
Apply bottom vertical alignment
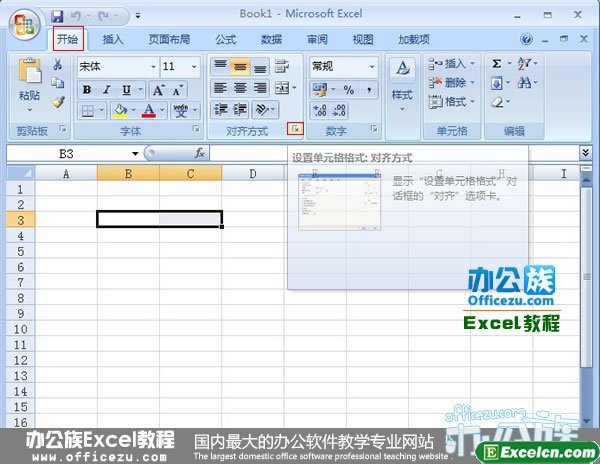[x=260, y=66]
